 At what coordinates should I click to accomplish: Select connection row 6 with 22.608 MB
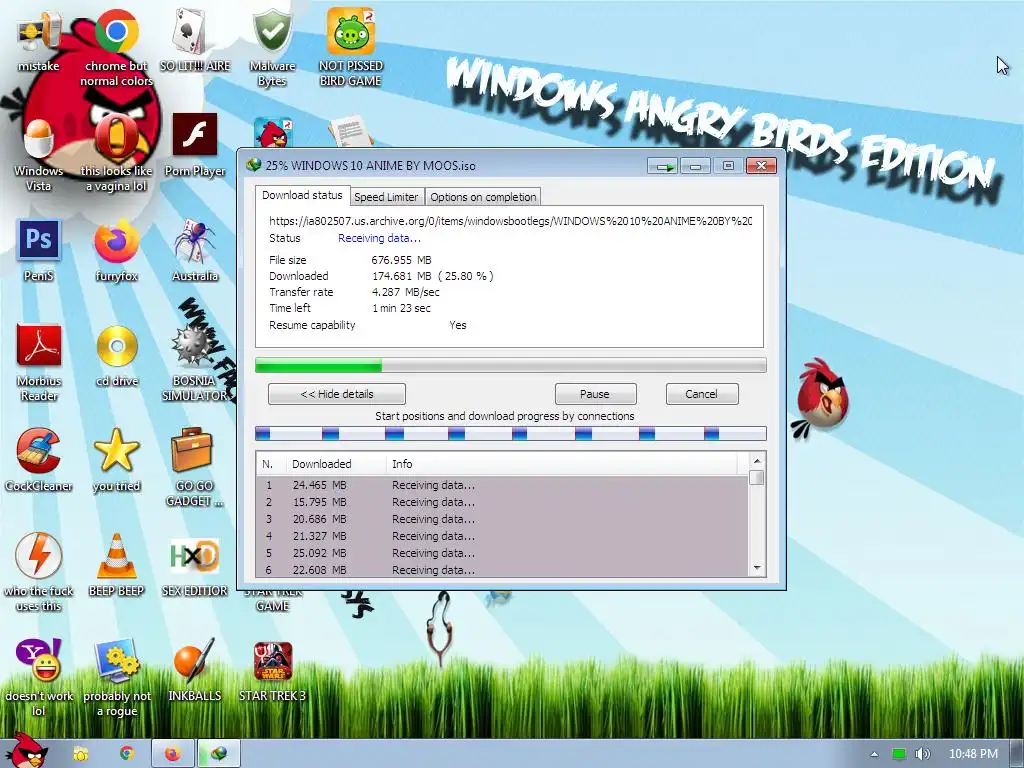[x=502, y=570]
